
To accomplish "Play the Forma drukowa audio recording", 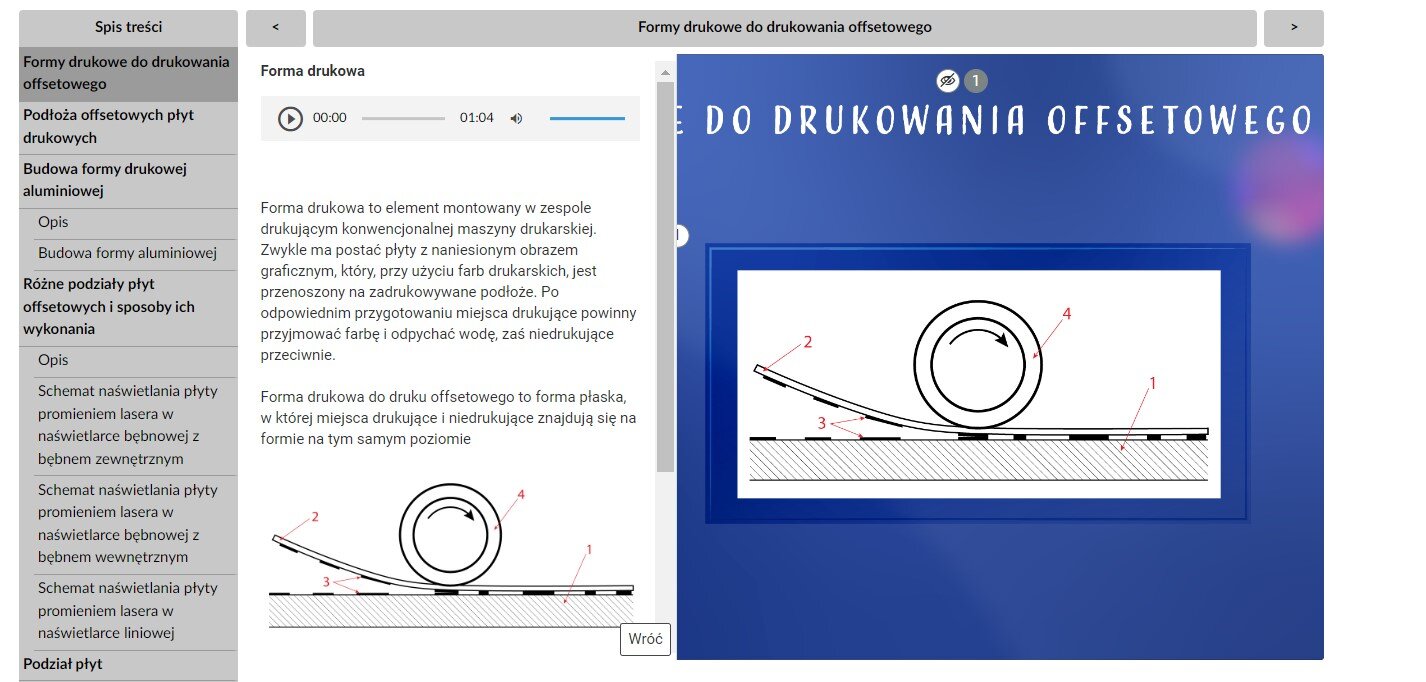I will (290, 118).
